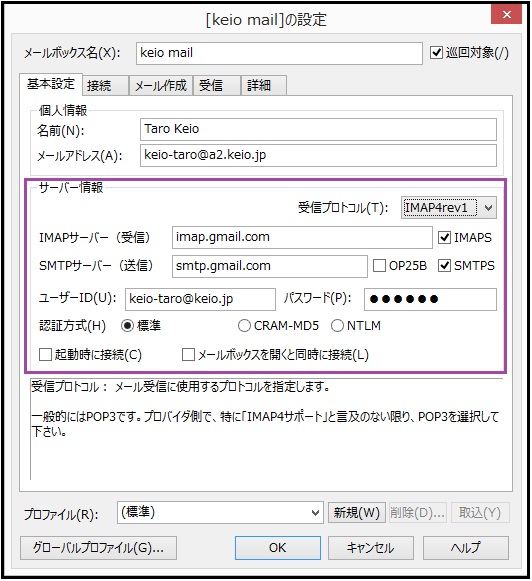
Task: Switch to the 接続 tab
Action: pos(105,86)
